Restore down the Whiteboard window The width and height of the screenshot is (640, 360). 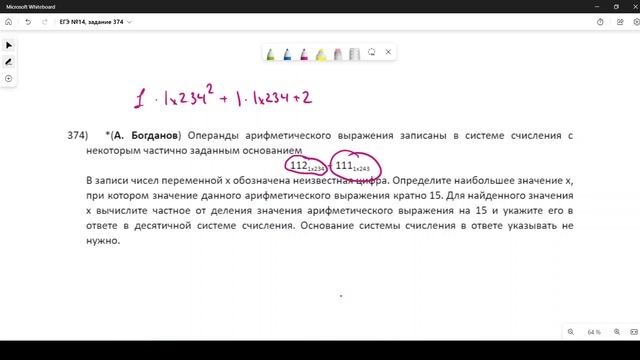(x=616, y=7)
